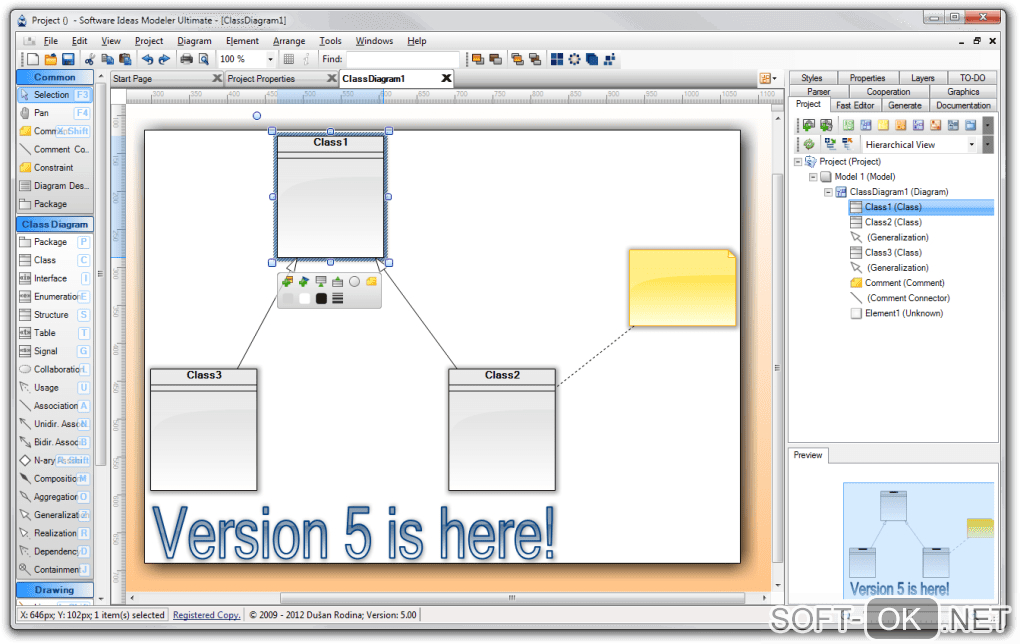
Task: Select the Generalization relationship tool
Action: point(55,515)
